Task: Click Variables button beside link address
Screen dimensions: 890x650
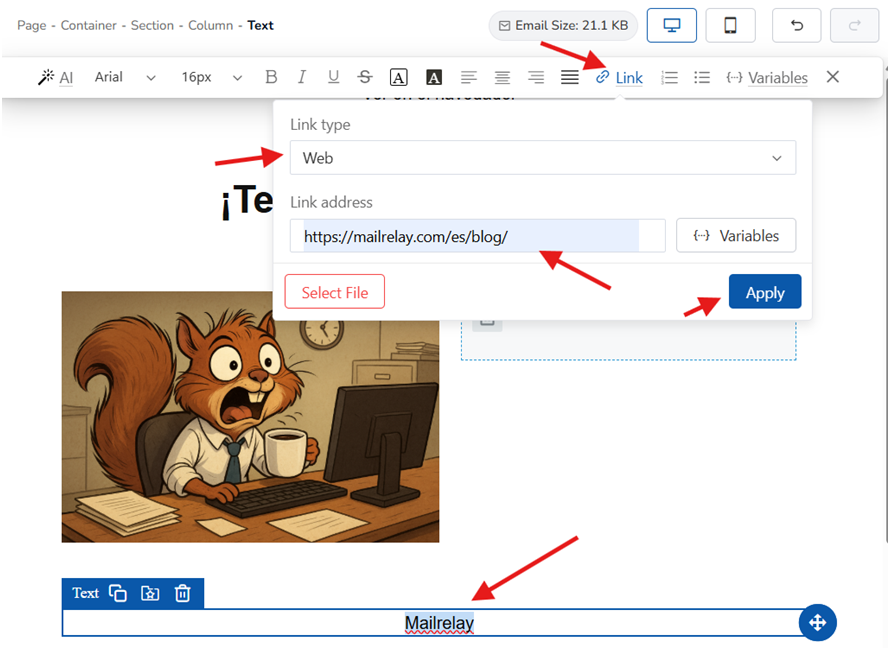Action: tap(736, 236)
